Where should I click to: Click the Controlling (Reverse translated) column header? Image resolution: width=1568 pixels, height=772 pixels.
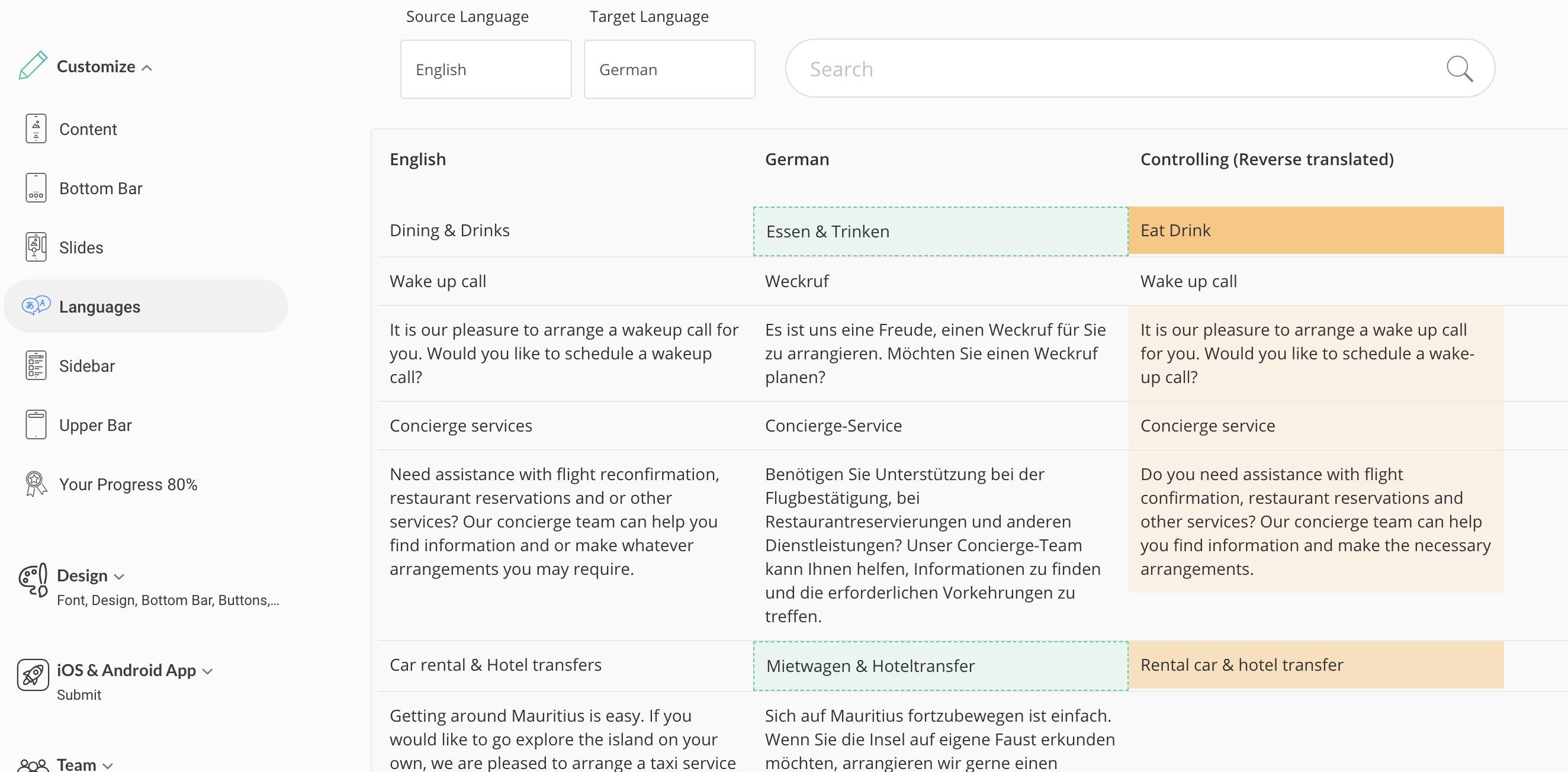1267,159
